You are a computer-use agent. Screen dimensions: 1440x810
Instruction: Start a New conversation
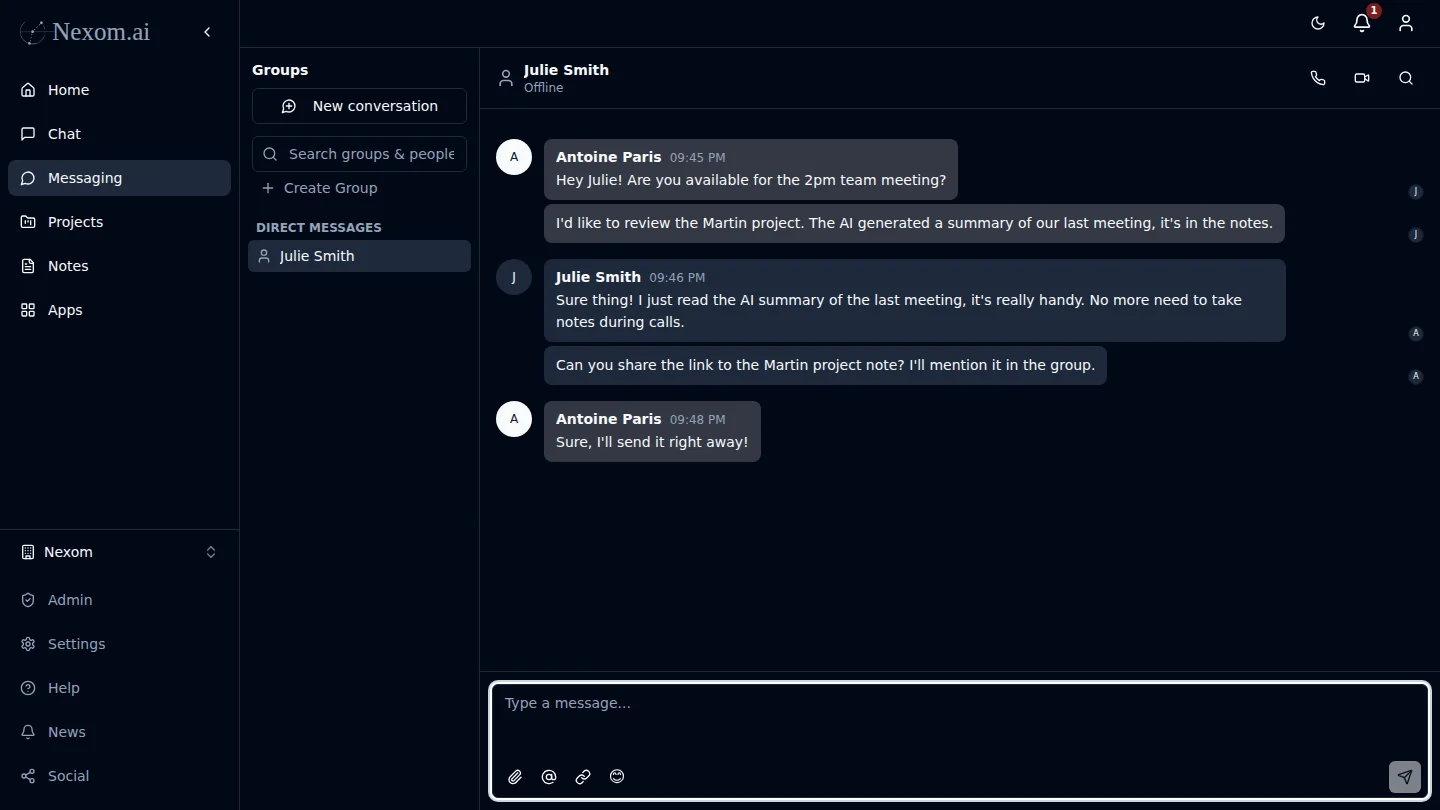tap(359, 106)
